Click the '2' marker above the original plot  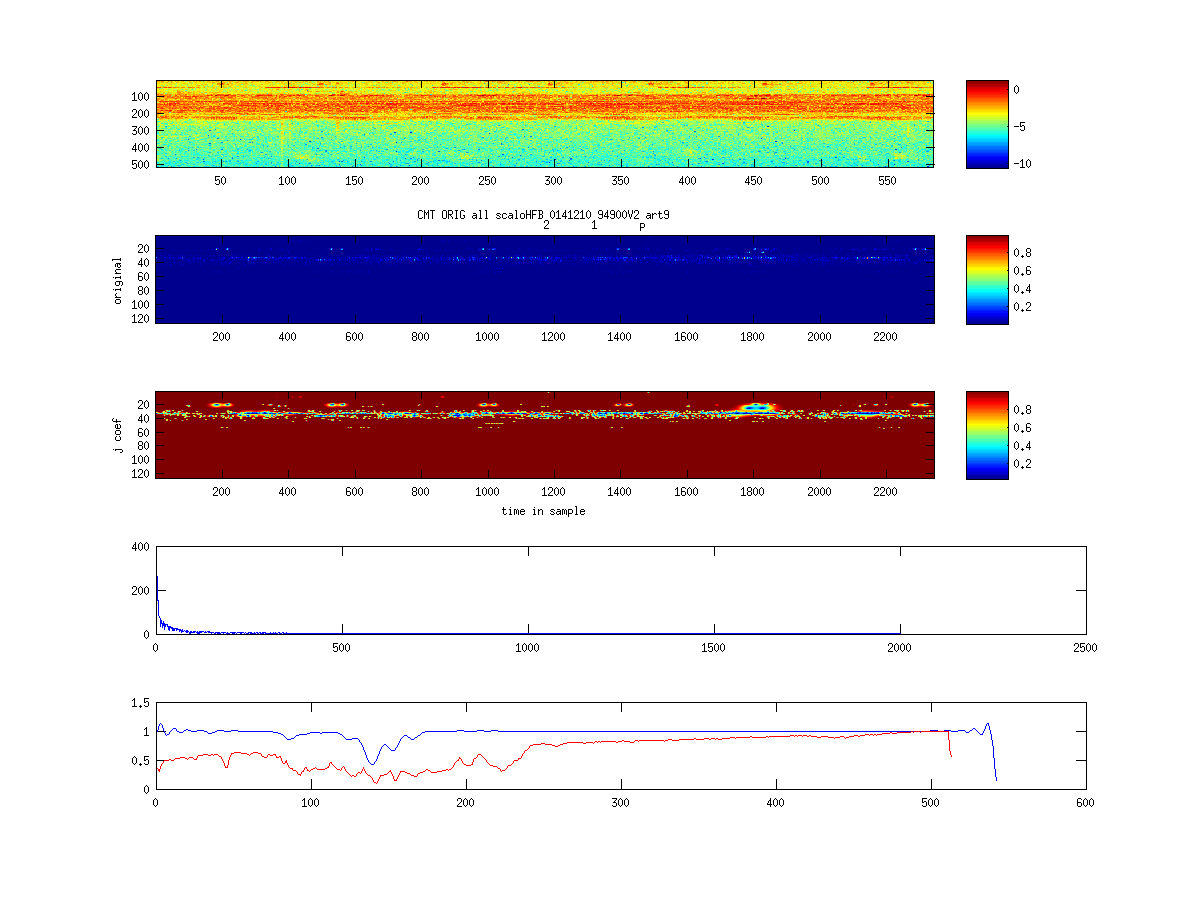pos(546,225)
